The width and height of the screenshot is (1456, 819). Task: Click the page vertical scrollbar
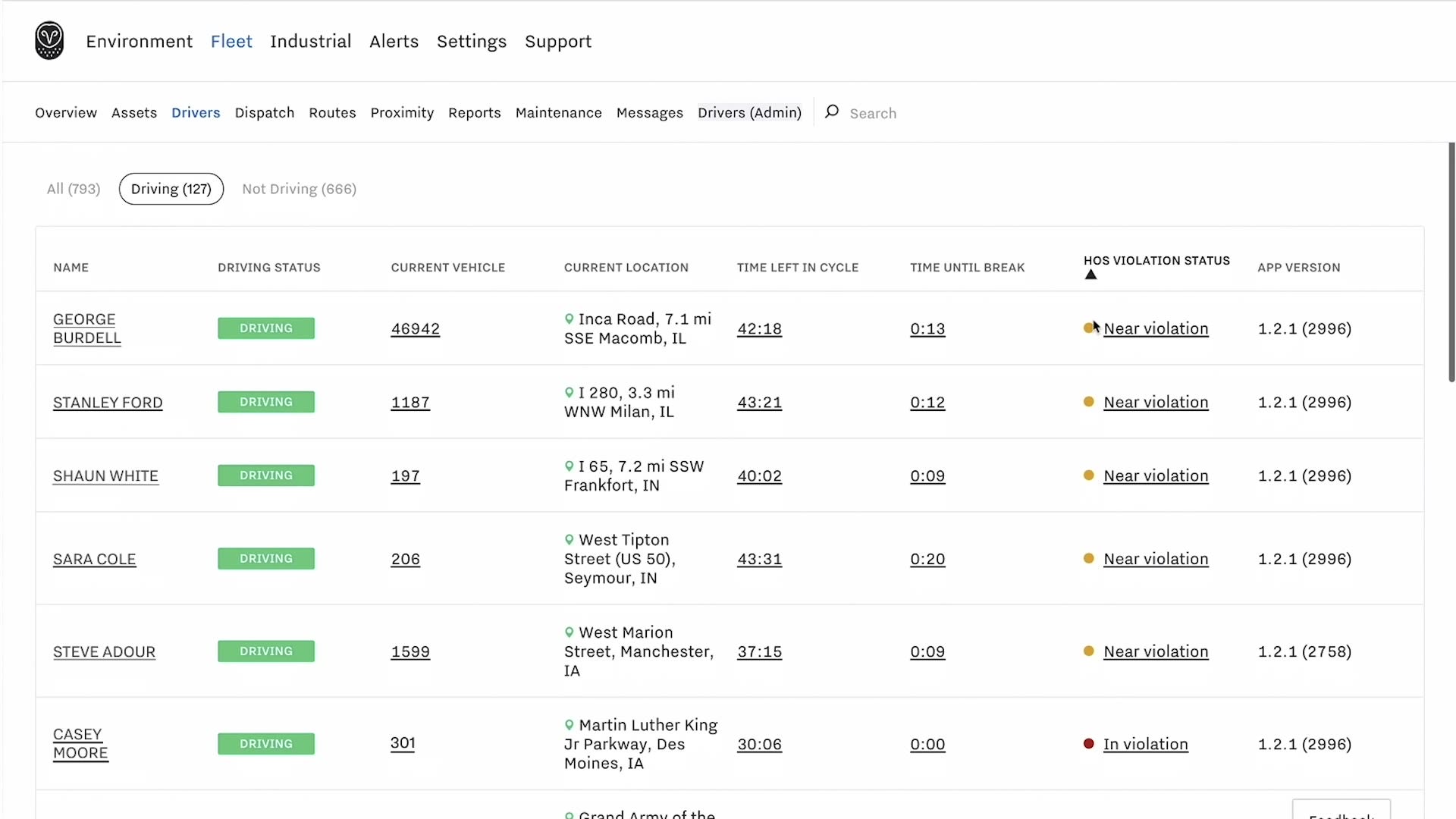coord(1451,262)
